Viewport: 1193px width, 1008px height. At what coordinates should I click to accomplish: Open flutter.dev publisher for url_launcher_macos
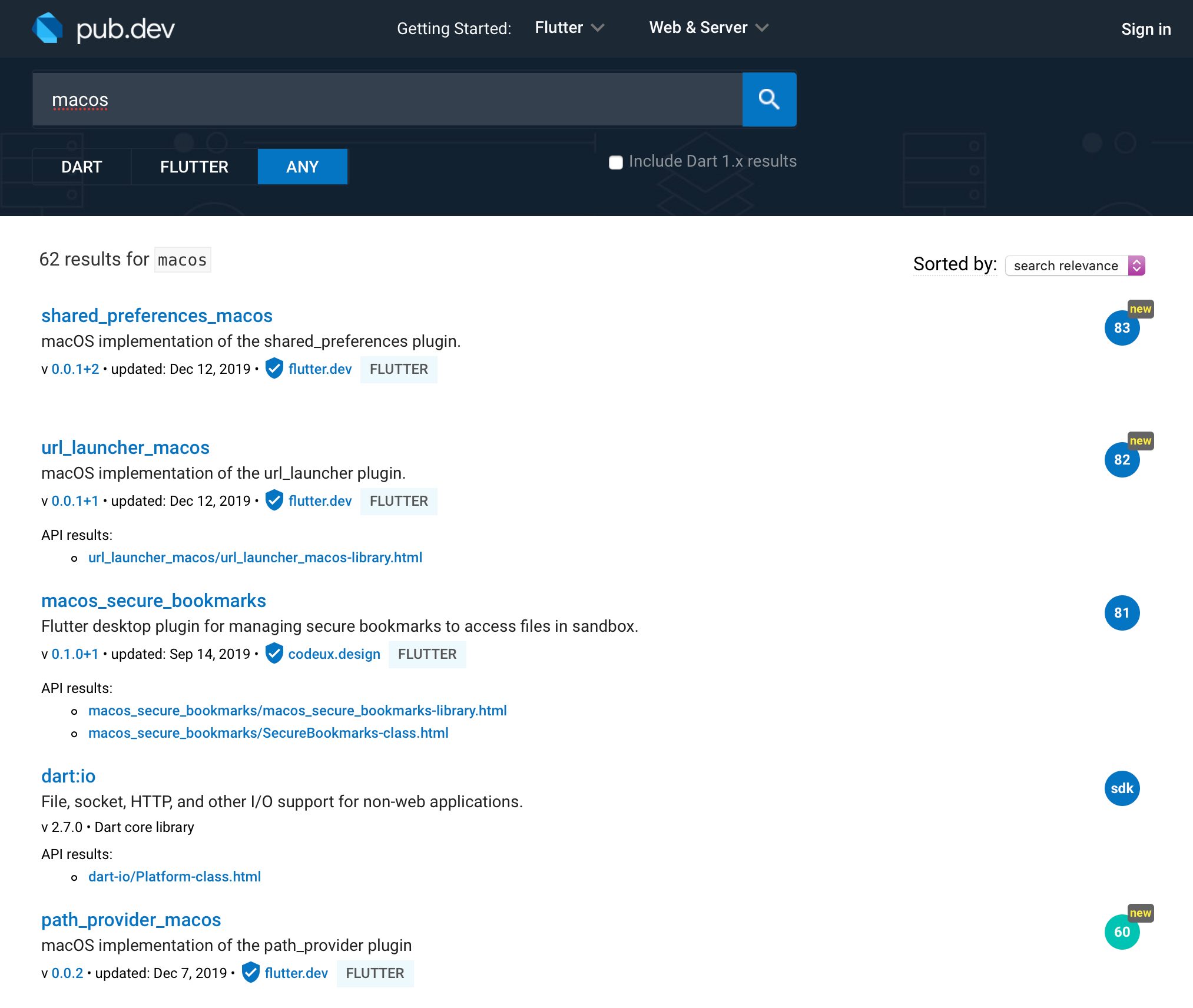click(x=320, y=501)
